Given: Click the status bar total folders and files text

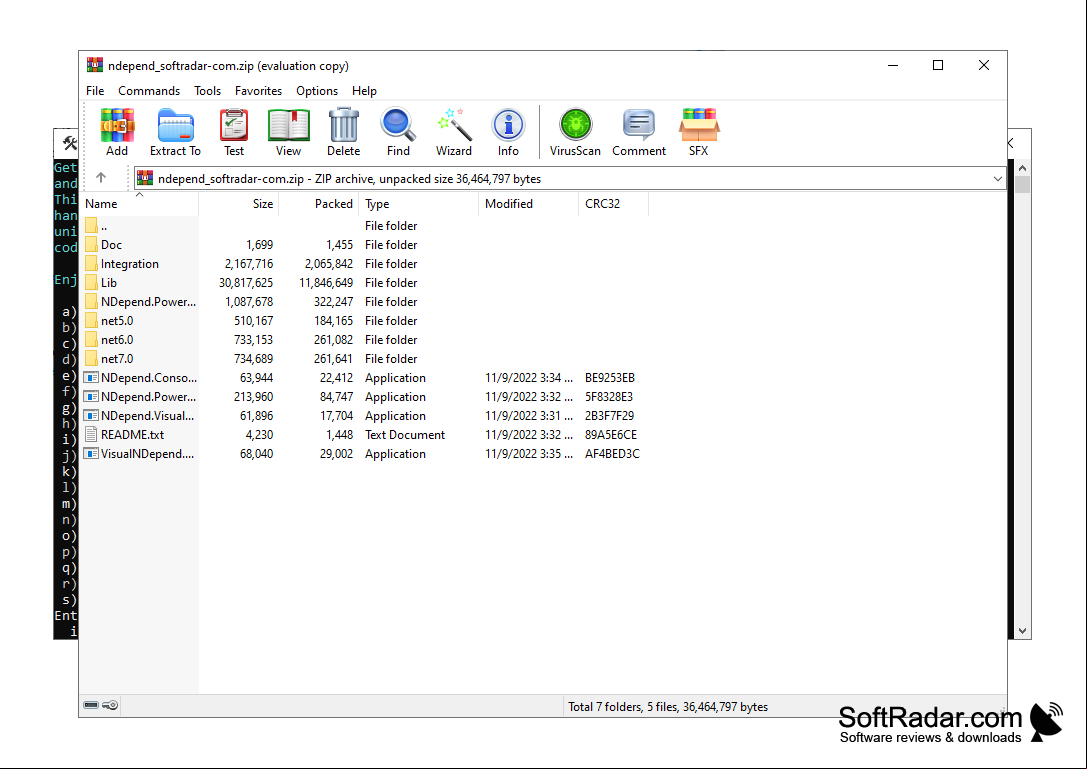Looking at the screenshot, I should pos(668,707).
